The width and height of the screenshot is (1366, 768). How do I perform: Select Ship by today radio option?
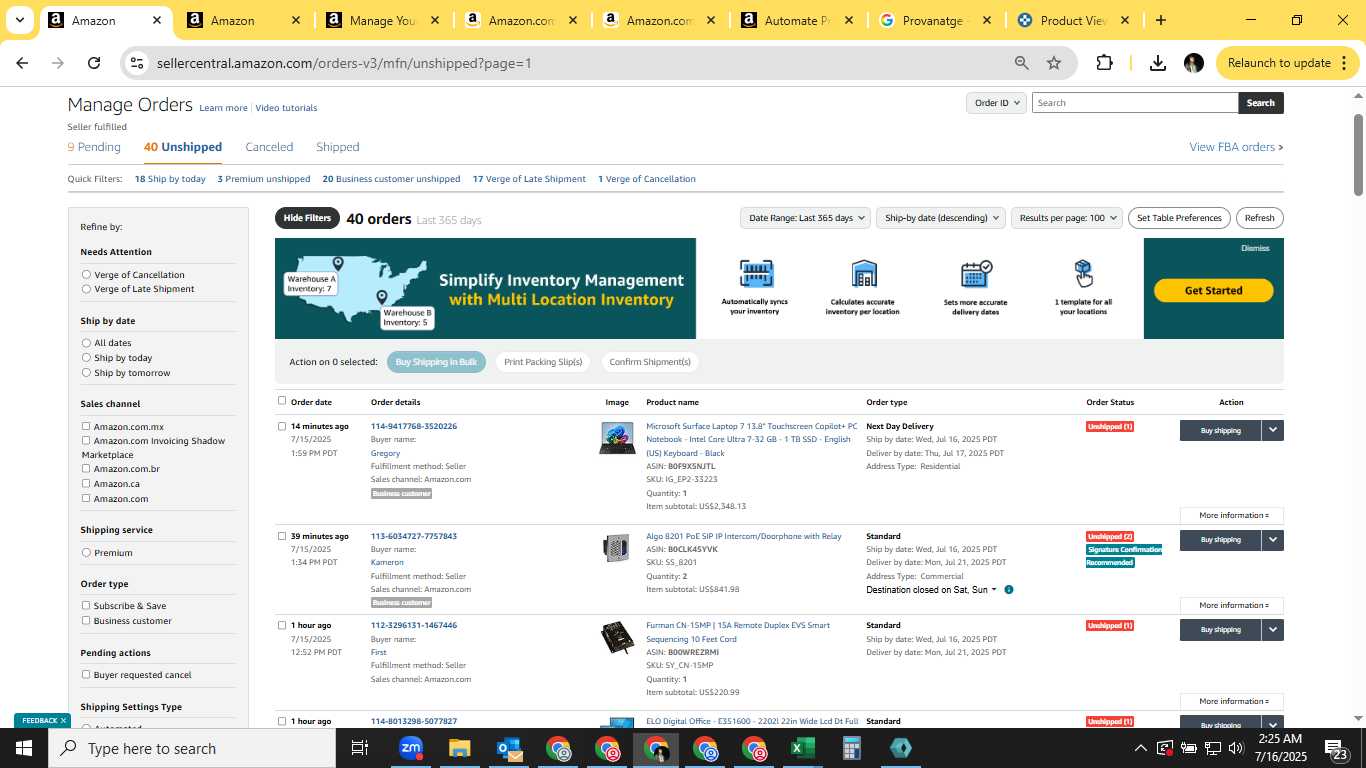86,358
